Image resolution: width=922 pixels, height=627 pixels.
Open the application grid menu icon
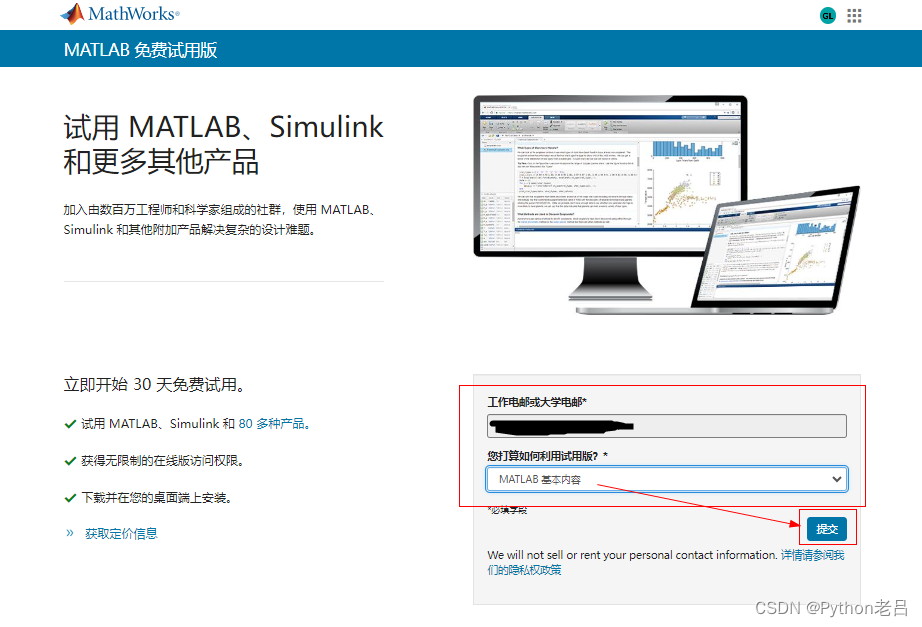(852, 15)
